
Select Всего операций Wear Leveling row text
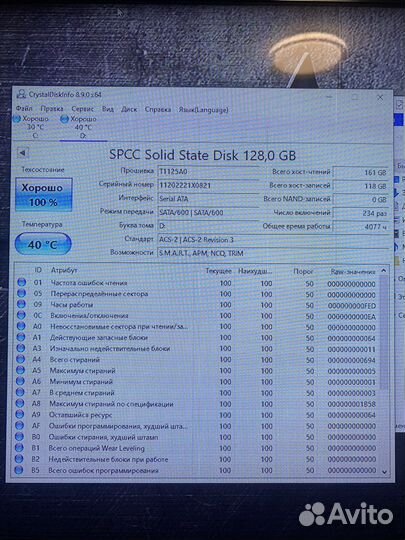tap(96, 448)
